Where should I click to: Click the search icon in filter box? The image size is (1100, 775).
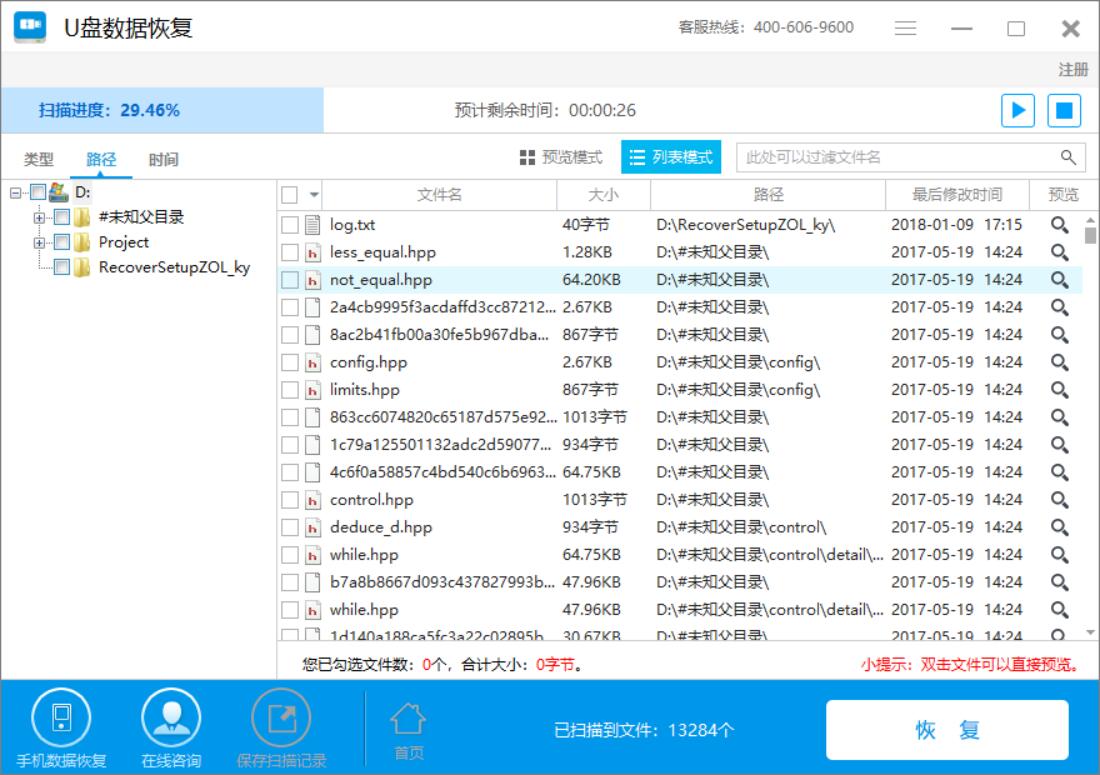[x=1068, y=157]
